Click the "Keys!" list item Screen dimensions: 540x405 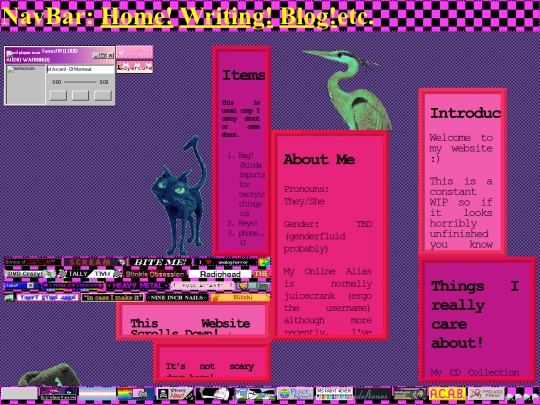point(248,224)
